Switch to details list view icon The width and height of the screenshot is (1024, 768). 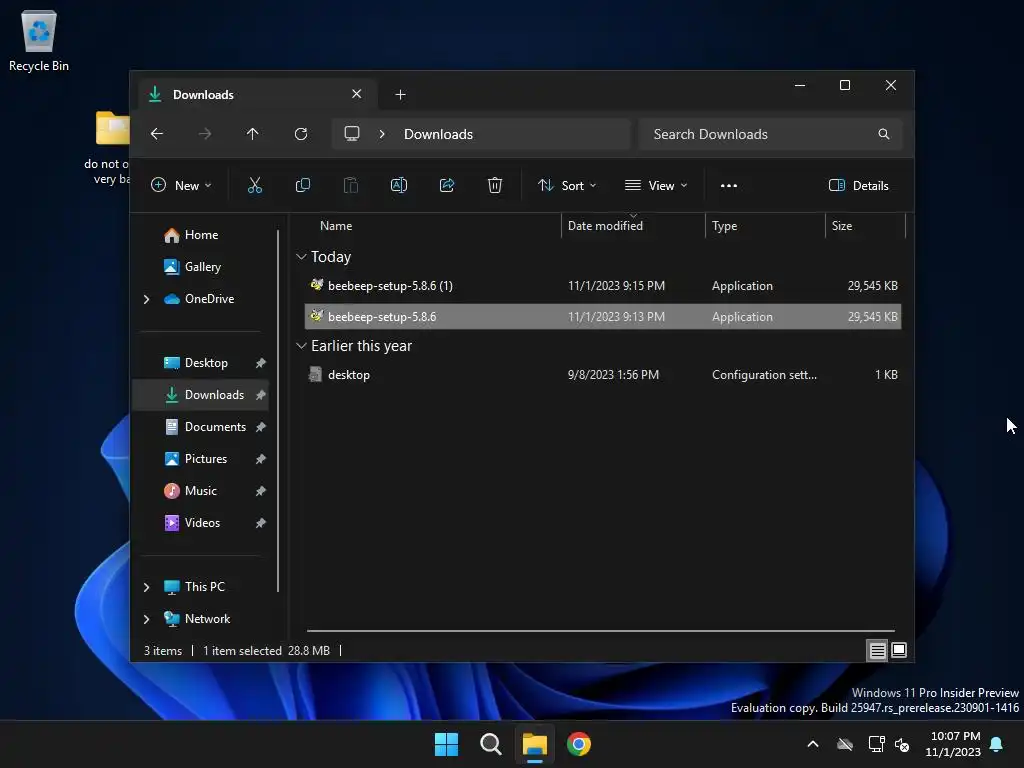(x=877, y=650)
